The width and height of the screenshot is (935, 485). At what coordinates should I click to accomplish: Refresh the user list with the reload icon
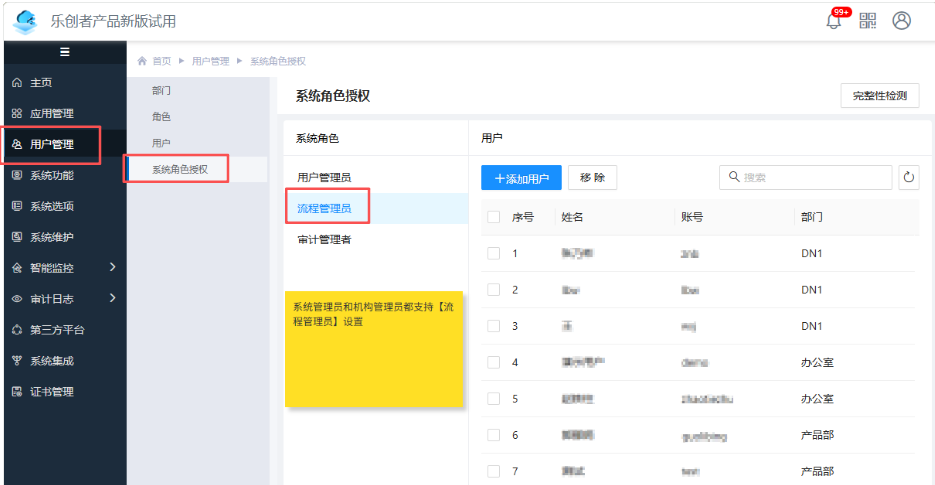909,177
